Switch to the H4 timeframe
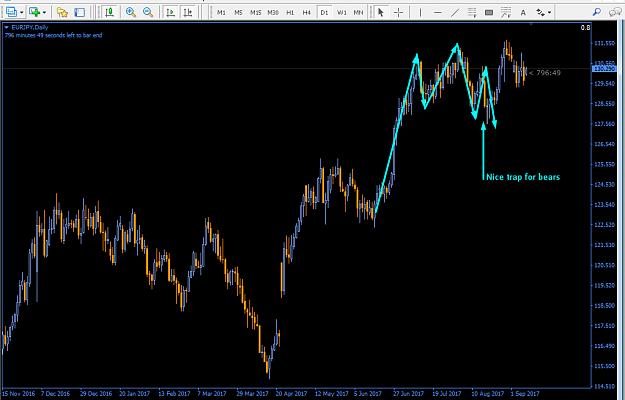 click(307, 13)
